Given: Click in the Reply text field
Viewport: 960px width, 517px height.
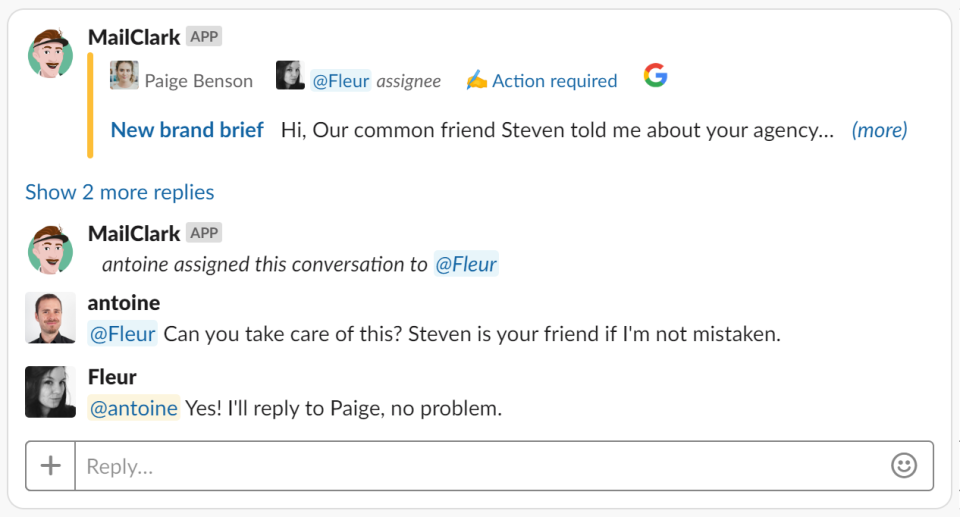Looking at the screenshot, I should point(480,466).
